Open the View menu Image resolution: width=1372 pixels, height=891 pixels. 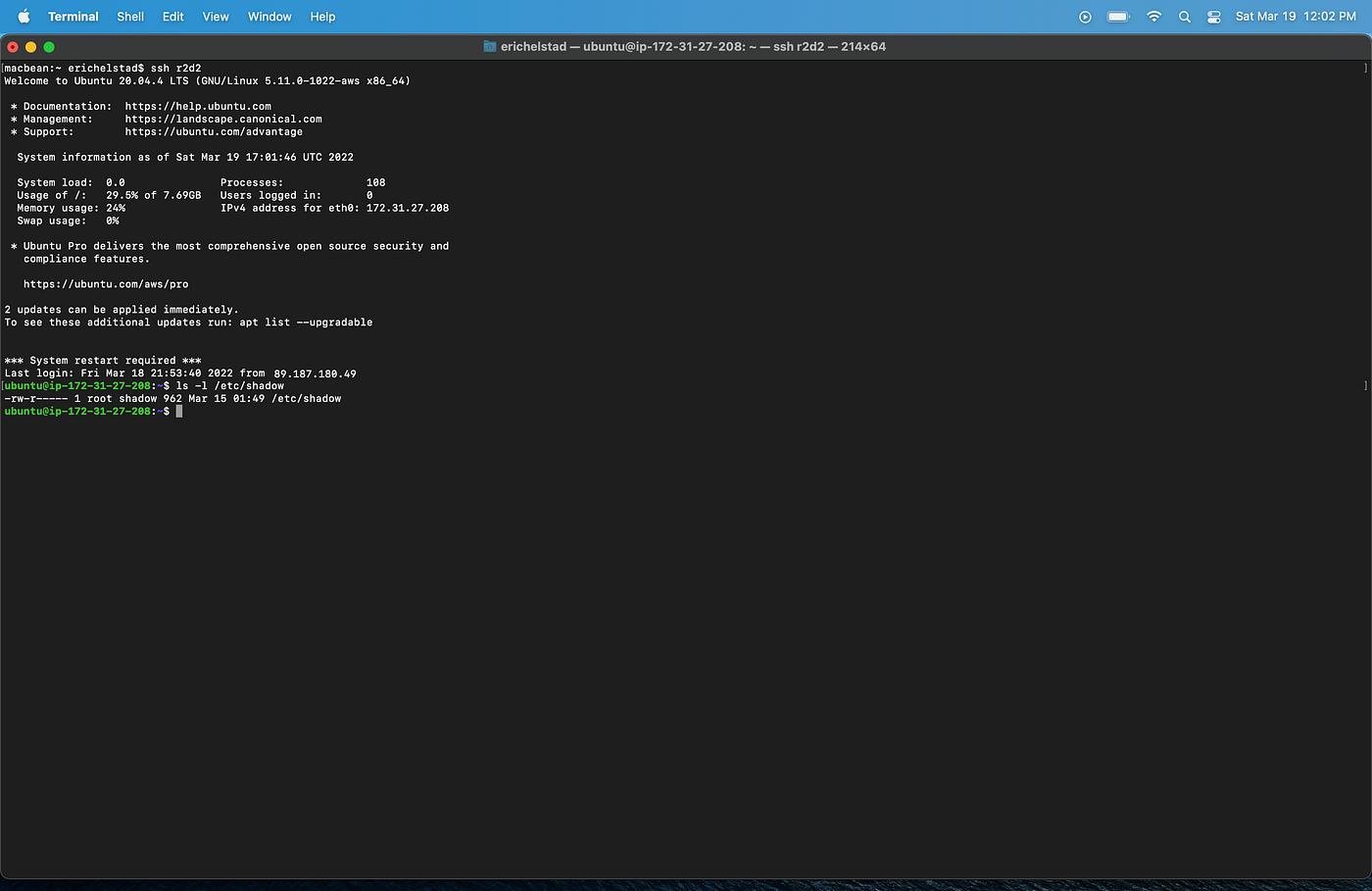(x=216, y=17)
